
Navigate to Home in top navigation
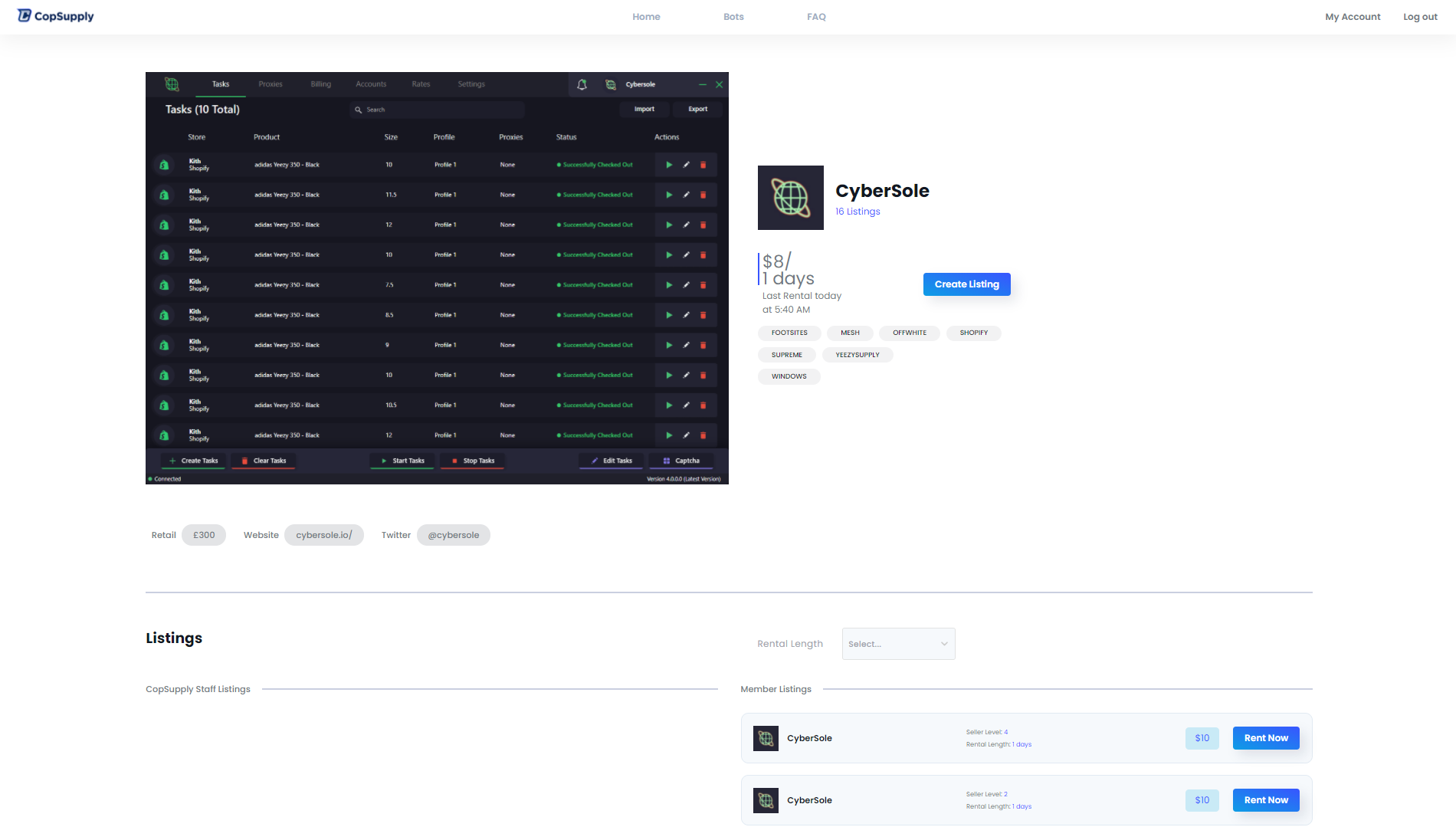click(x=646, y=17)
